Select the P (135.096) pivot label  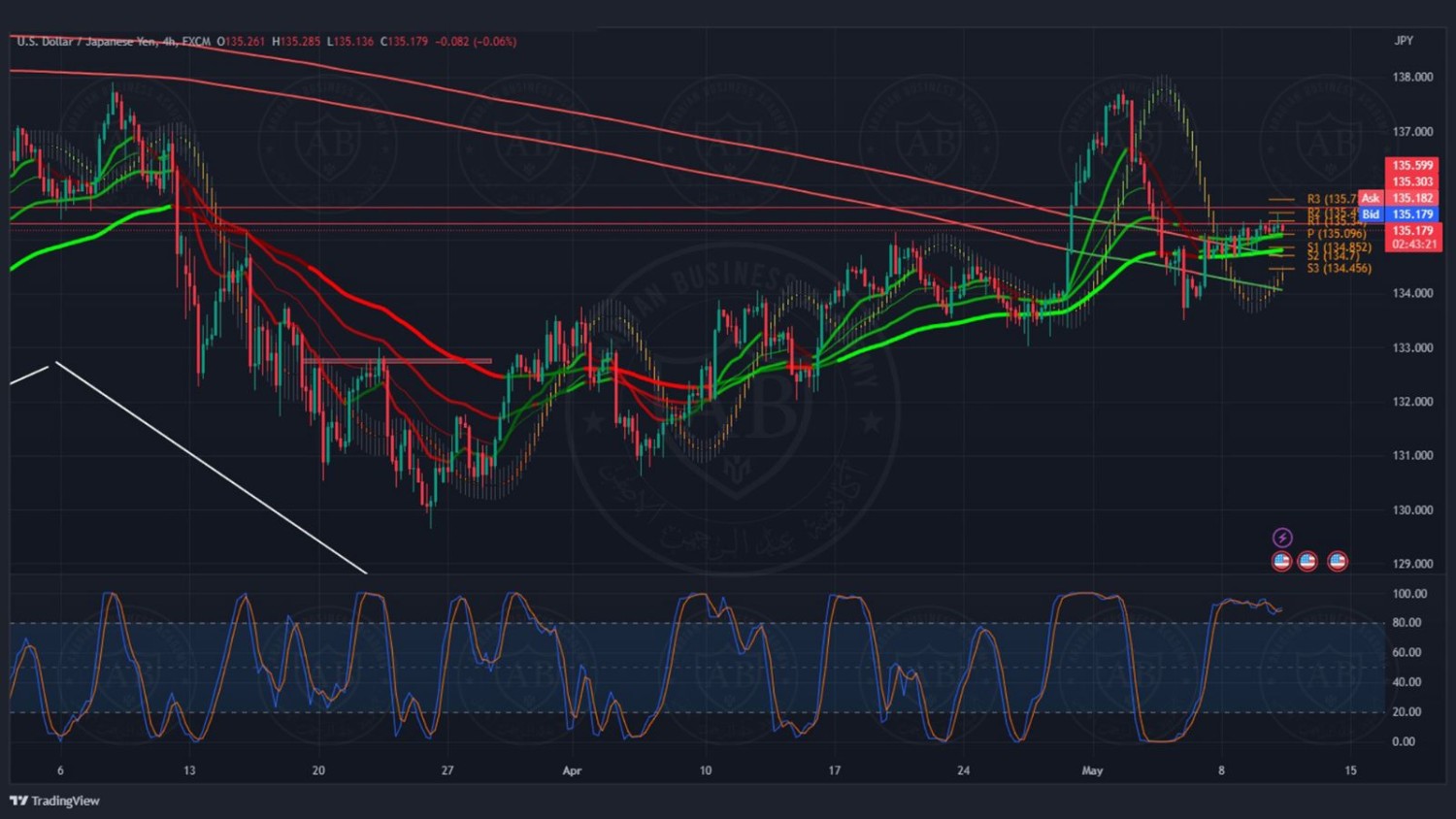[x=1337, y=234]
